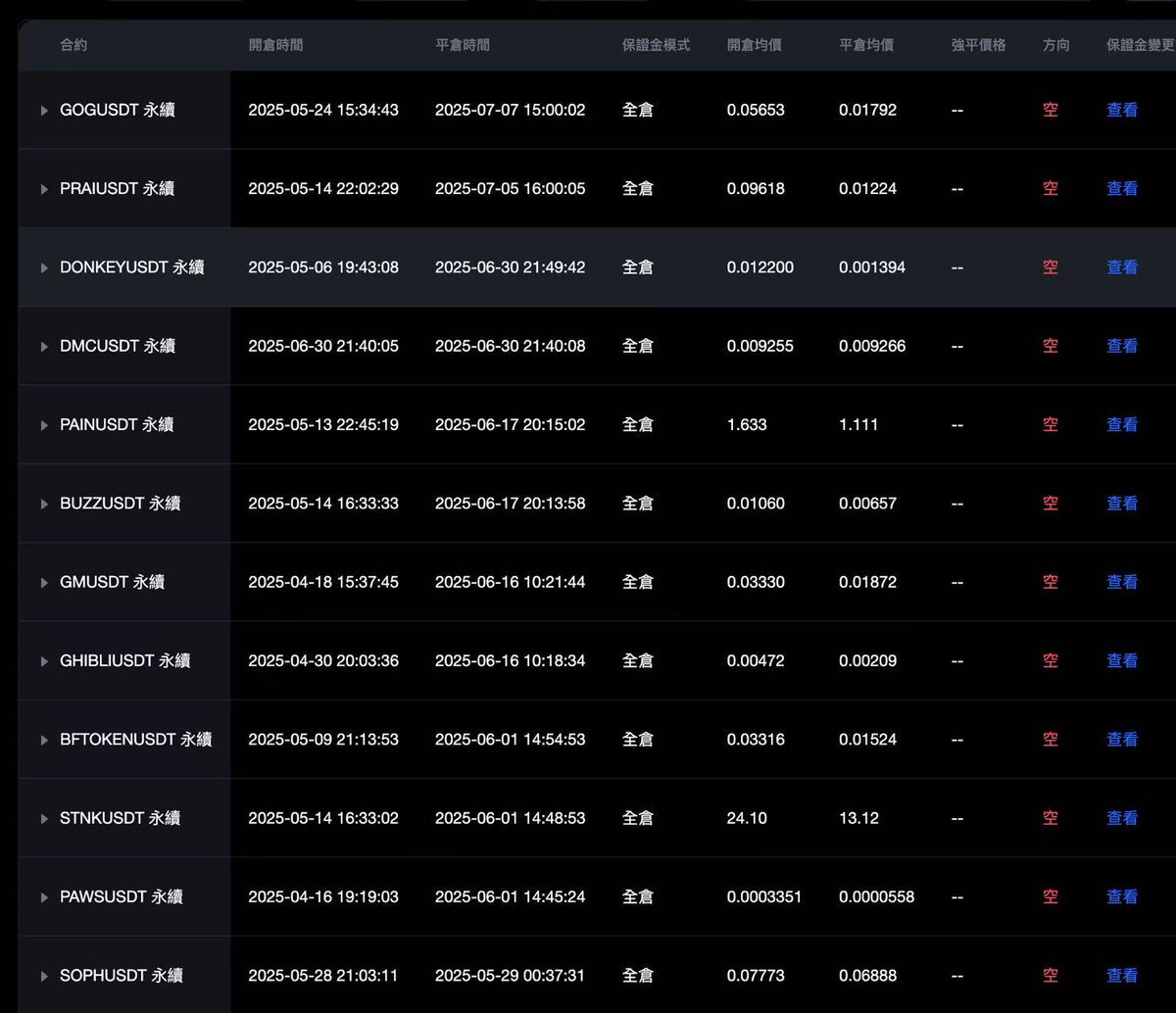Select the GOGUSDT 永續 contract name
Screen dimensions: 1176x1013
(118, 110)
